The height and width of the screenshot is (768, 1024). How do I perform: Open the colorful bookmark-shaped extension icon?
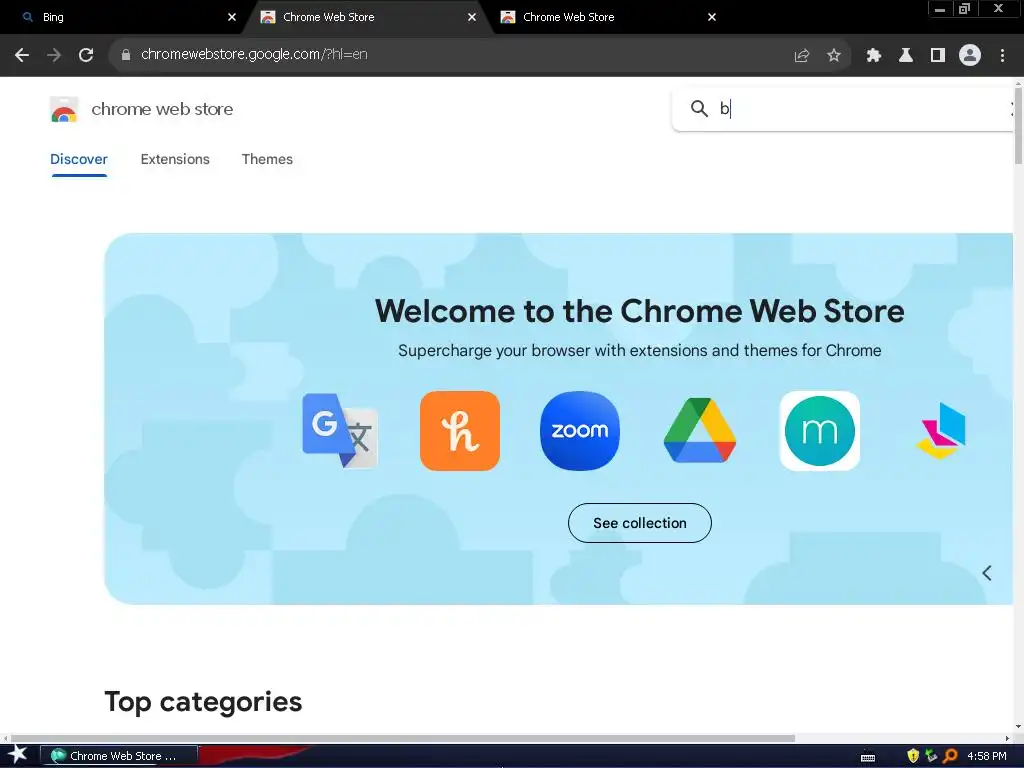[941, 430]
